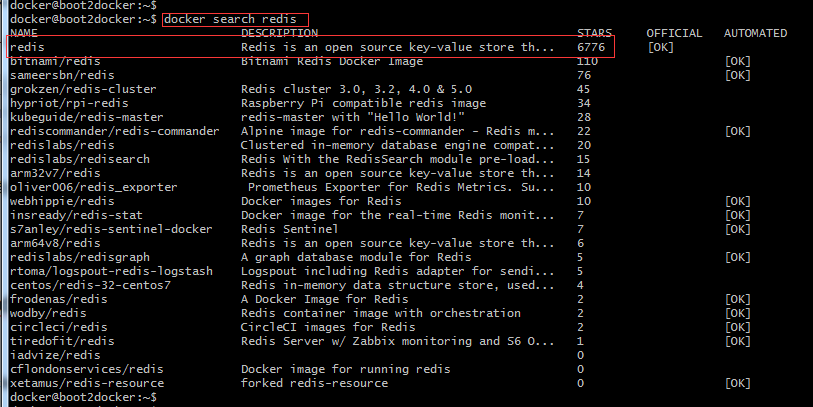Select 'sameersbn/redis' image name
The image size is (813, 407).
tap(62, 75)
